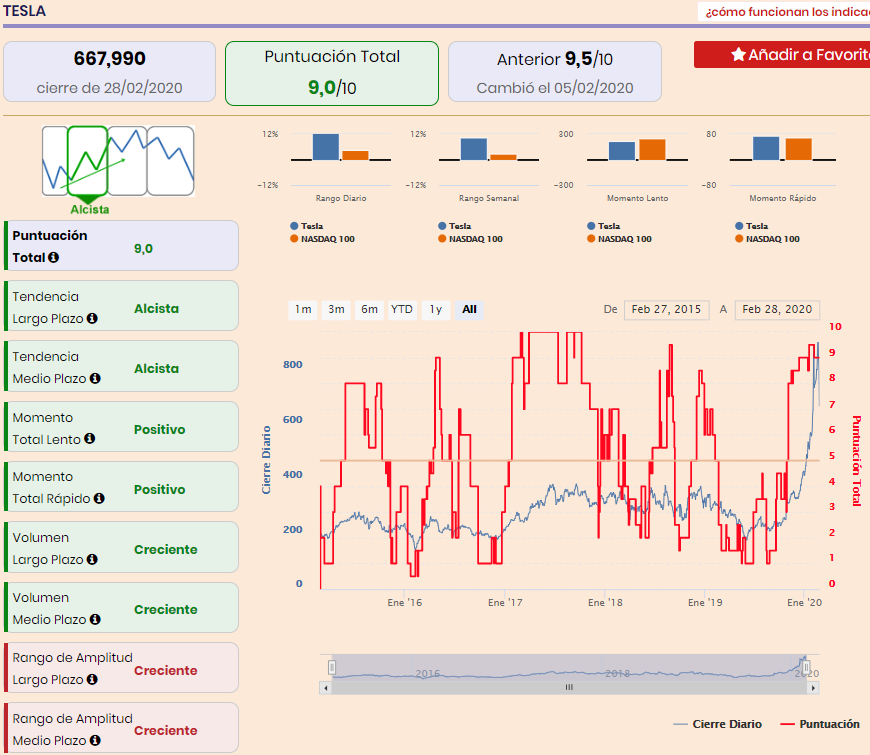Click info icon for Tendencia Largo Plazo
This screenshot has width=870, height=755.
click(92, 318)
